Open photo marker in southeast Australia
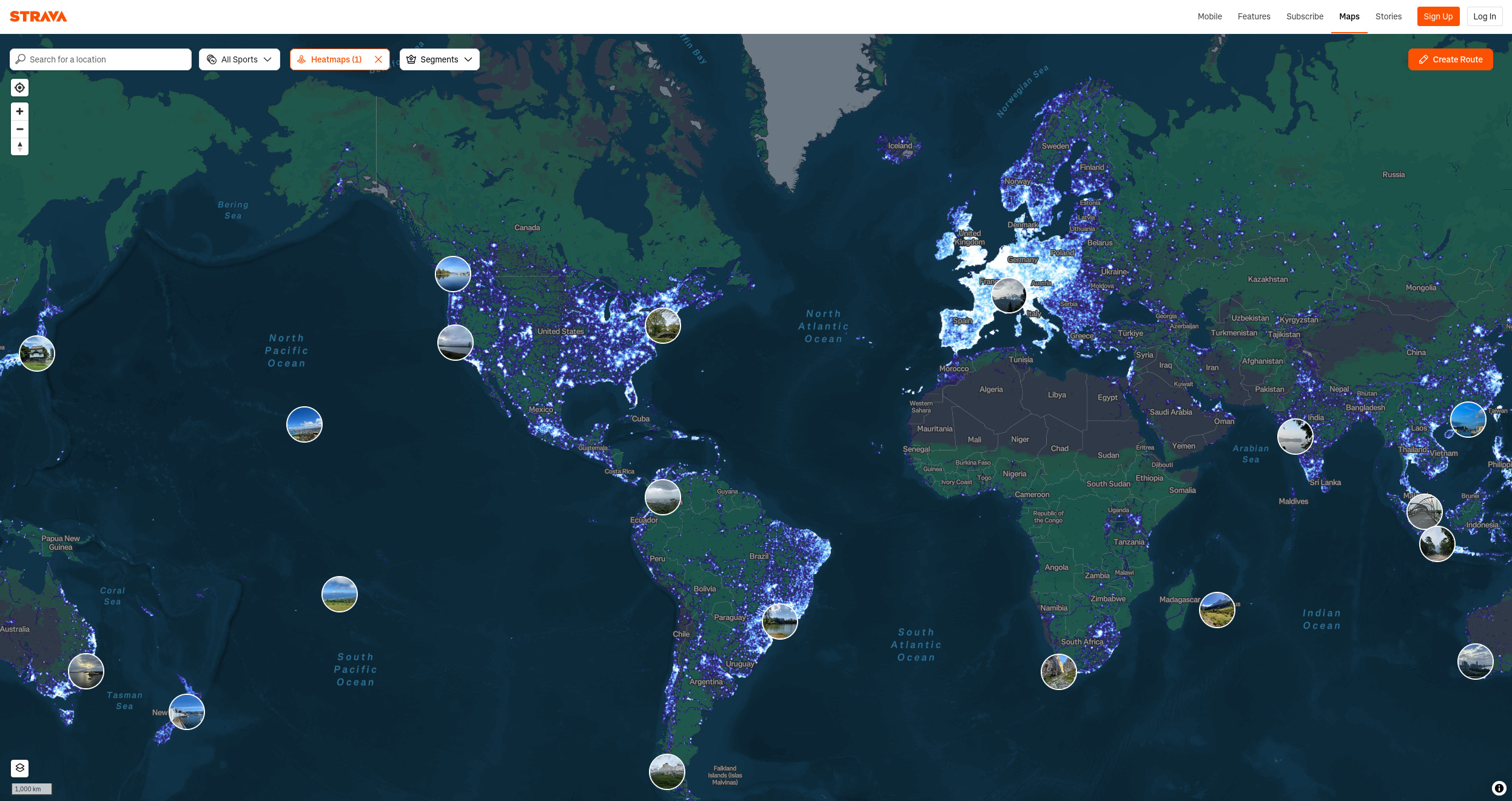The height and width of the screenshot is (801, 1512). tap(86, 671)
